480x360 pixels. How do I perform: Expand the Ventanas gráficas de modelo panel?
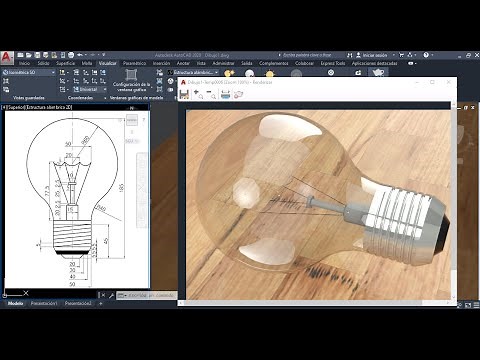click(x=136, y=98)
